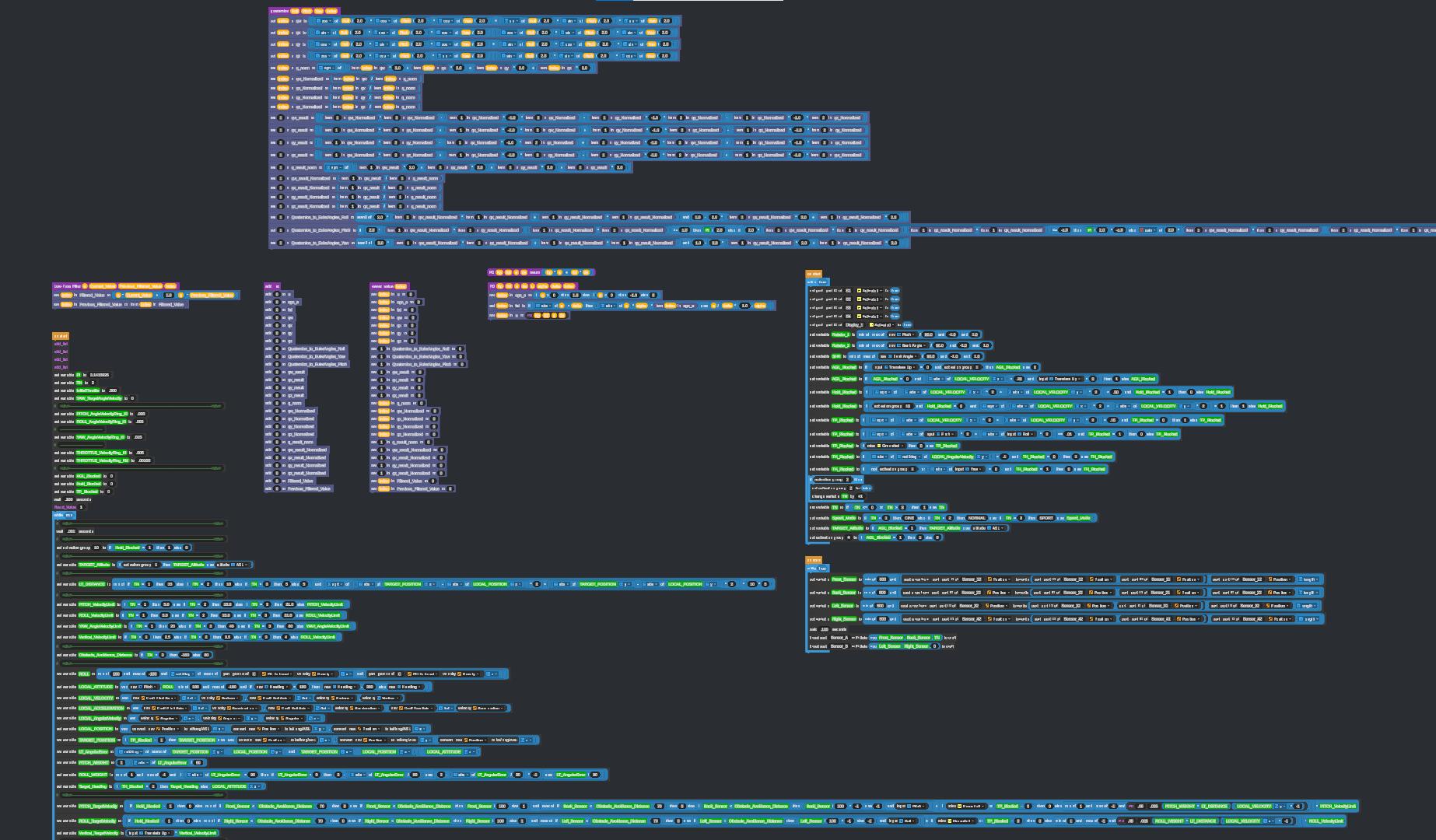Select the Right_Sensor variable in its set block
This screenshot has height=840, width=1436.
844,619
